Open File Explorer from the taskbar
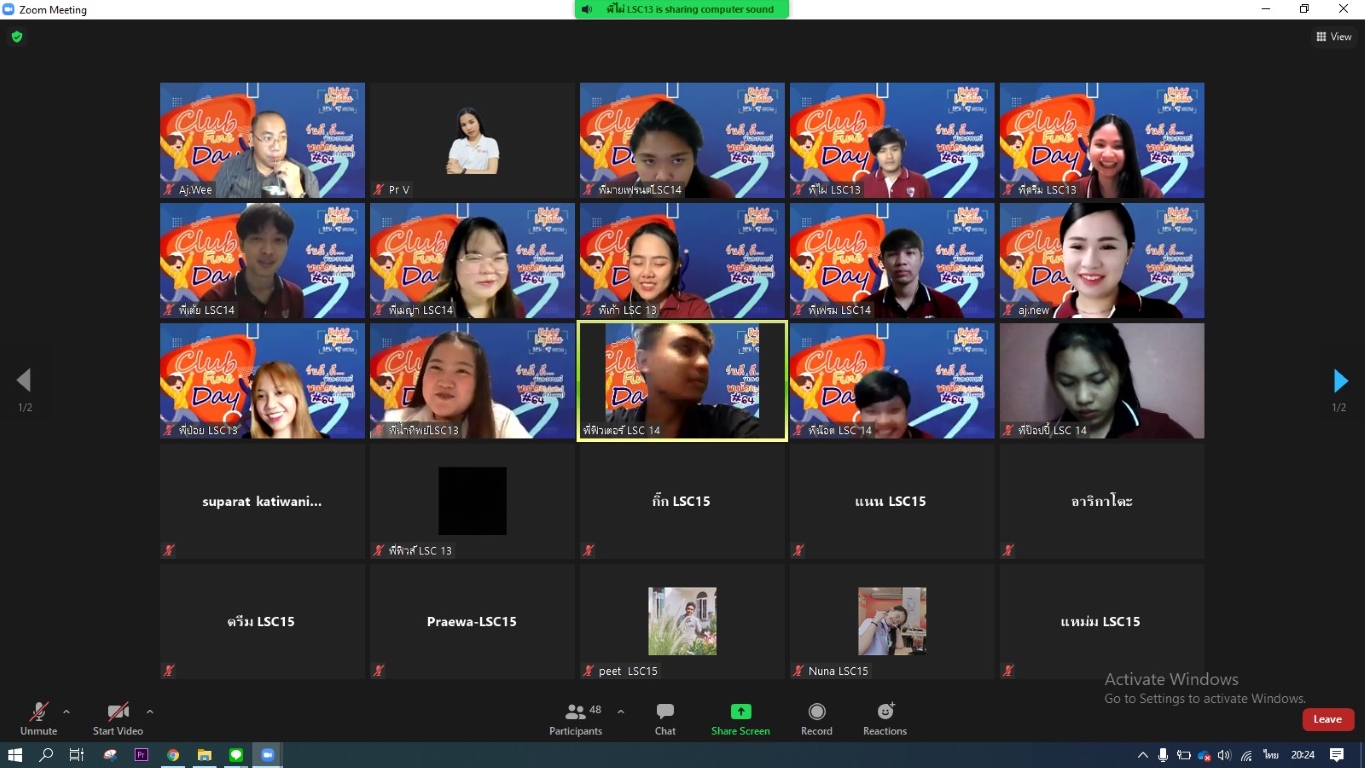This screenshot has width=1365, height=768. pyautogui.click(x=204, y=755)
